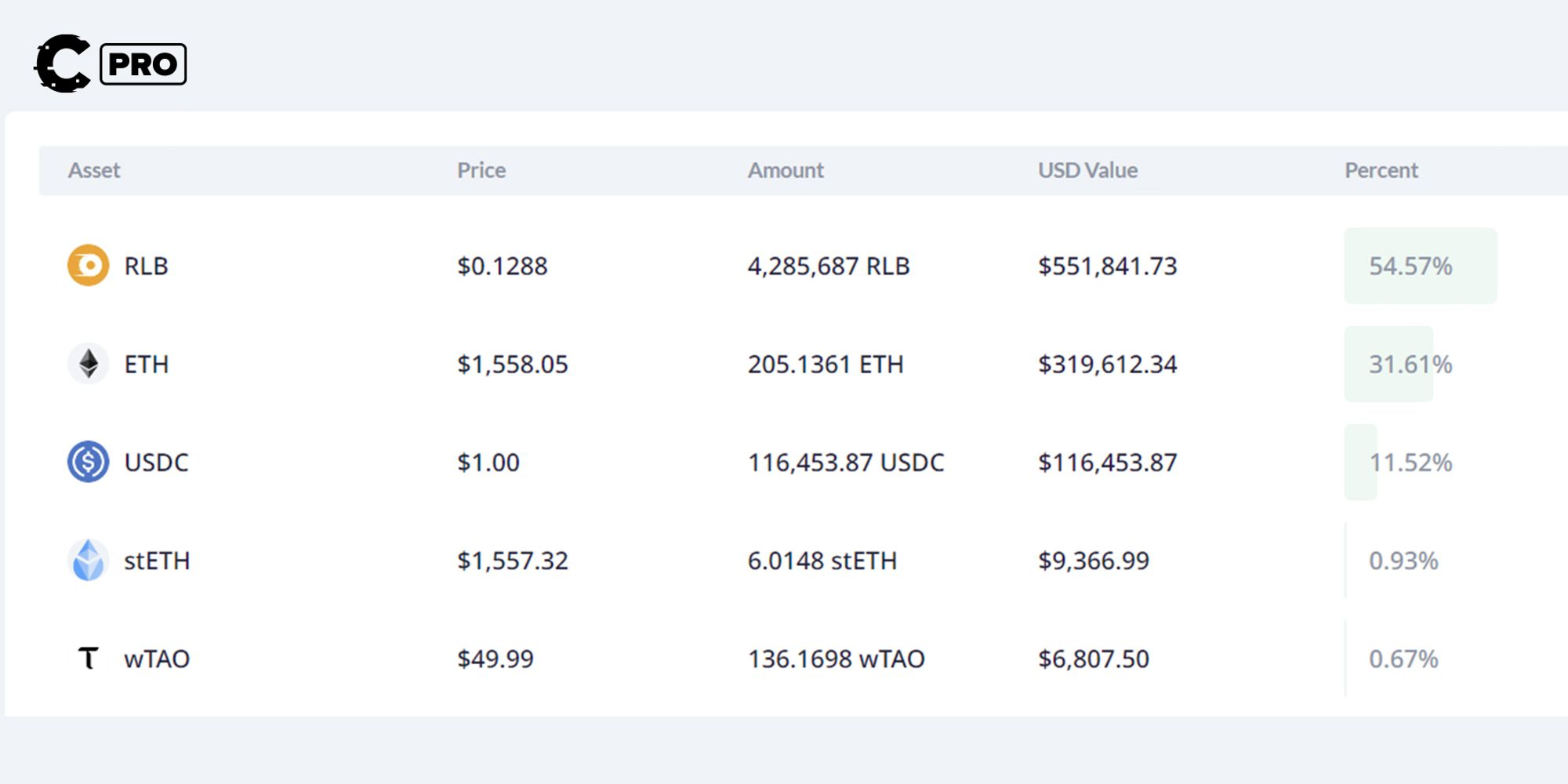Viewport: 1568px width, 784px height.
Task: Sort by the Percent column header
Action: click(1381, 170)
